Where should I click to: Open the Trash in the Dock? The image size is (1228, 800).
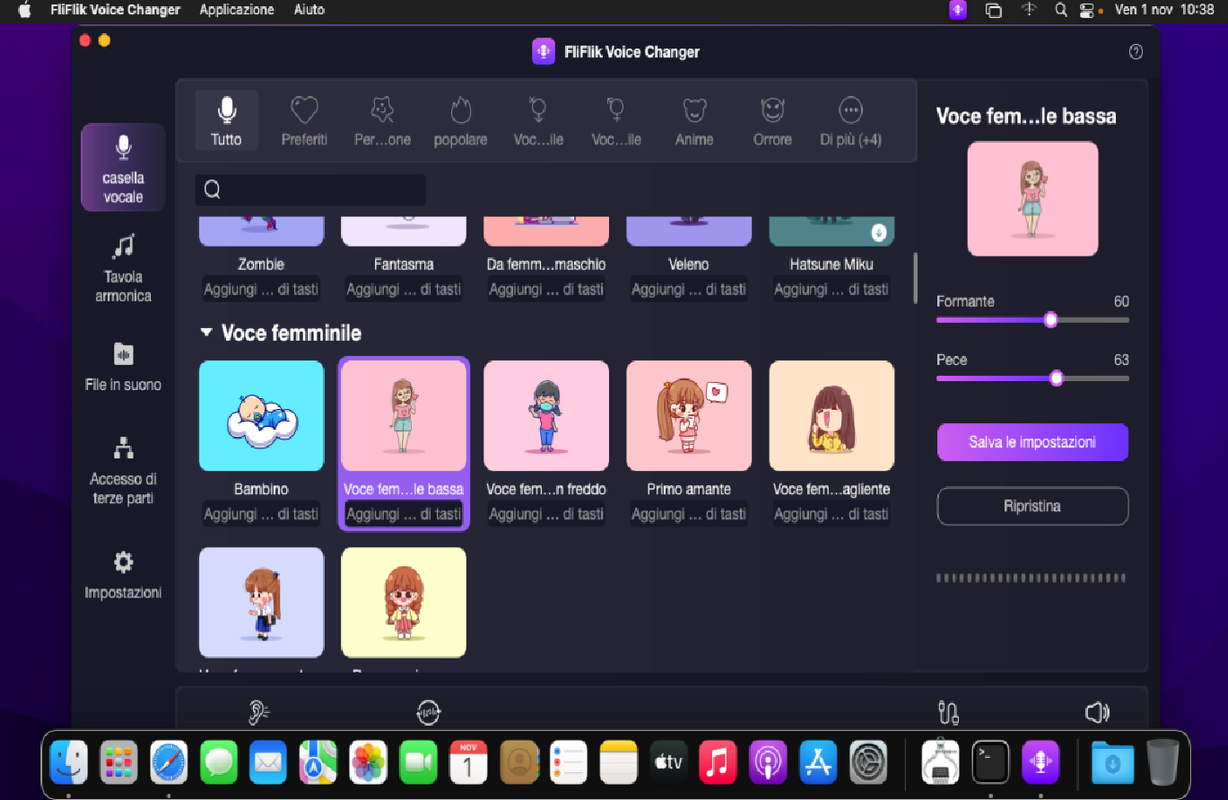pyautogui.click(x=1162, y=764)
